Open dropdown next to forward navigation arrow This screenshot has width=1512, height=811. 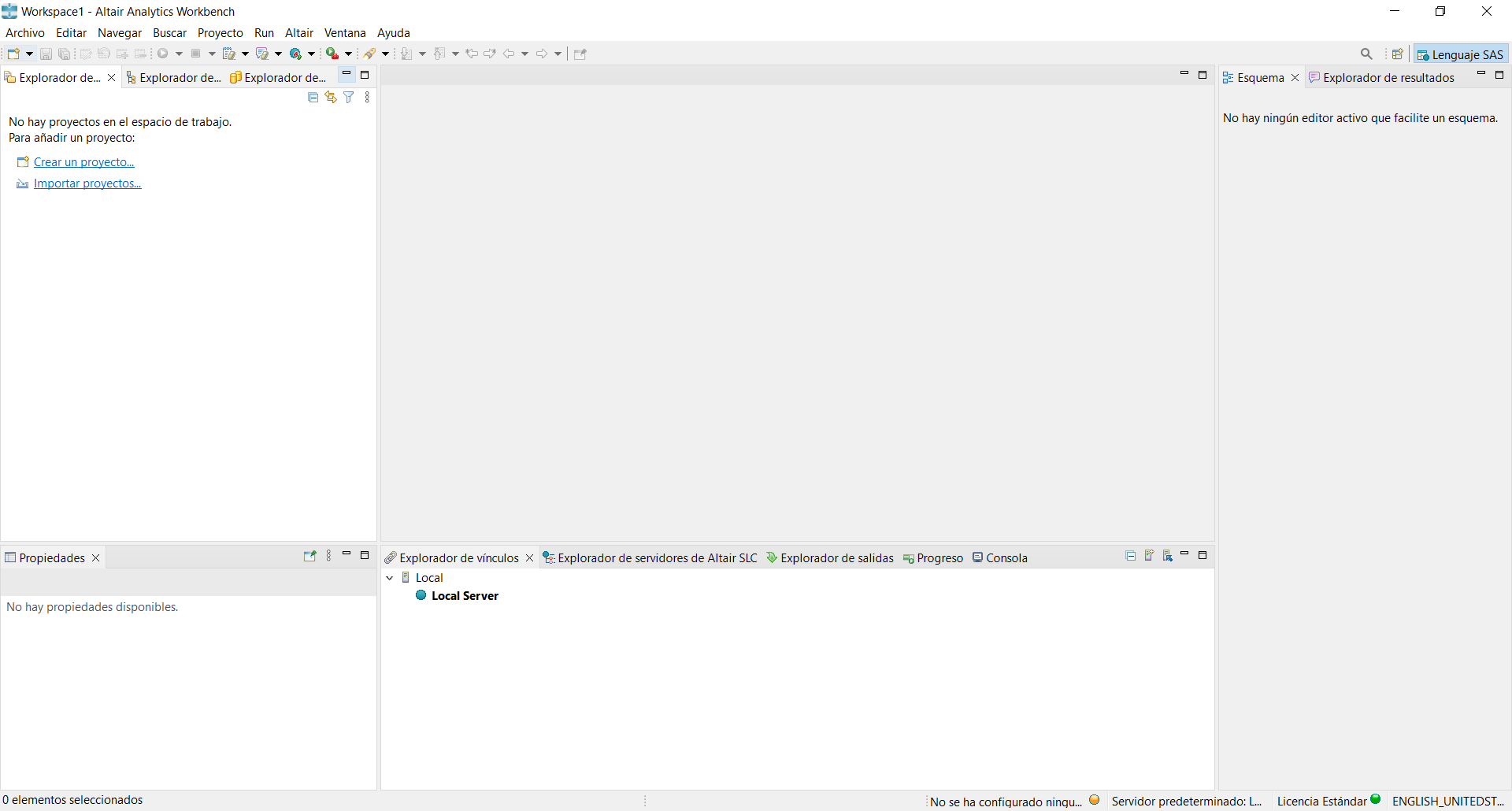click(x=558, y=54)
